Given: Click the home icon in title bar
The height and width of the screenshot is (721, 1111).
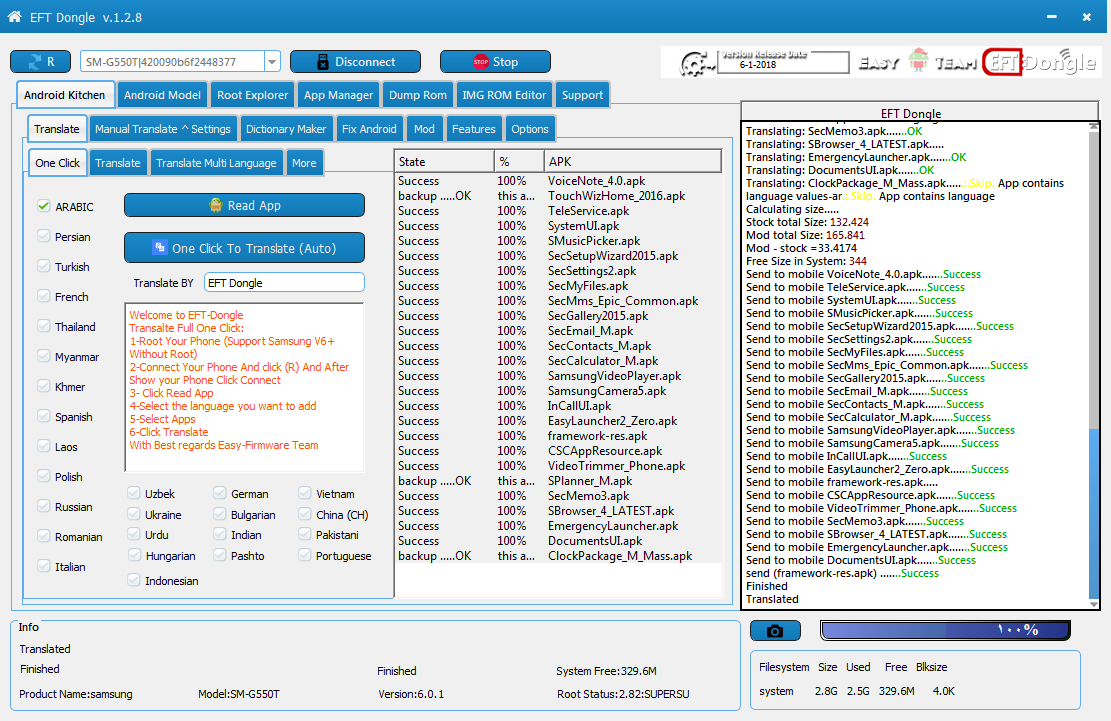Looking at the screenshot, I should [x=14, y=16].
